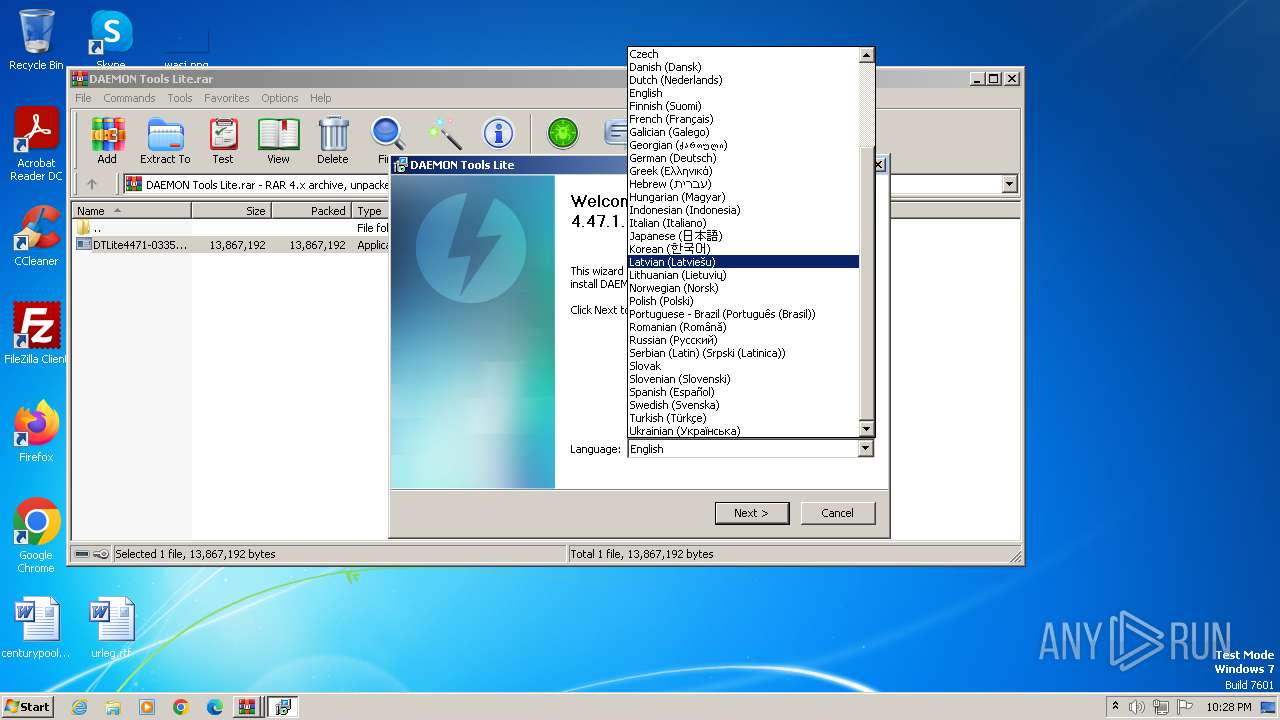The height and width of the screenshot is (720, 1280).
Task: Click the Info toolbar icon
Action: point(498,133)
